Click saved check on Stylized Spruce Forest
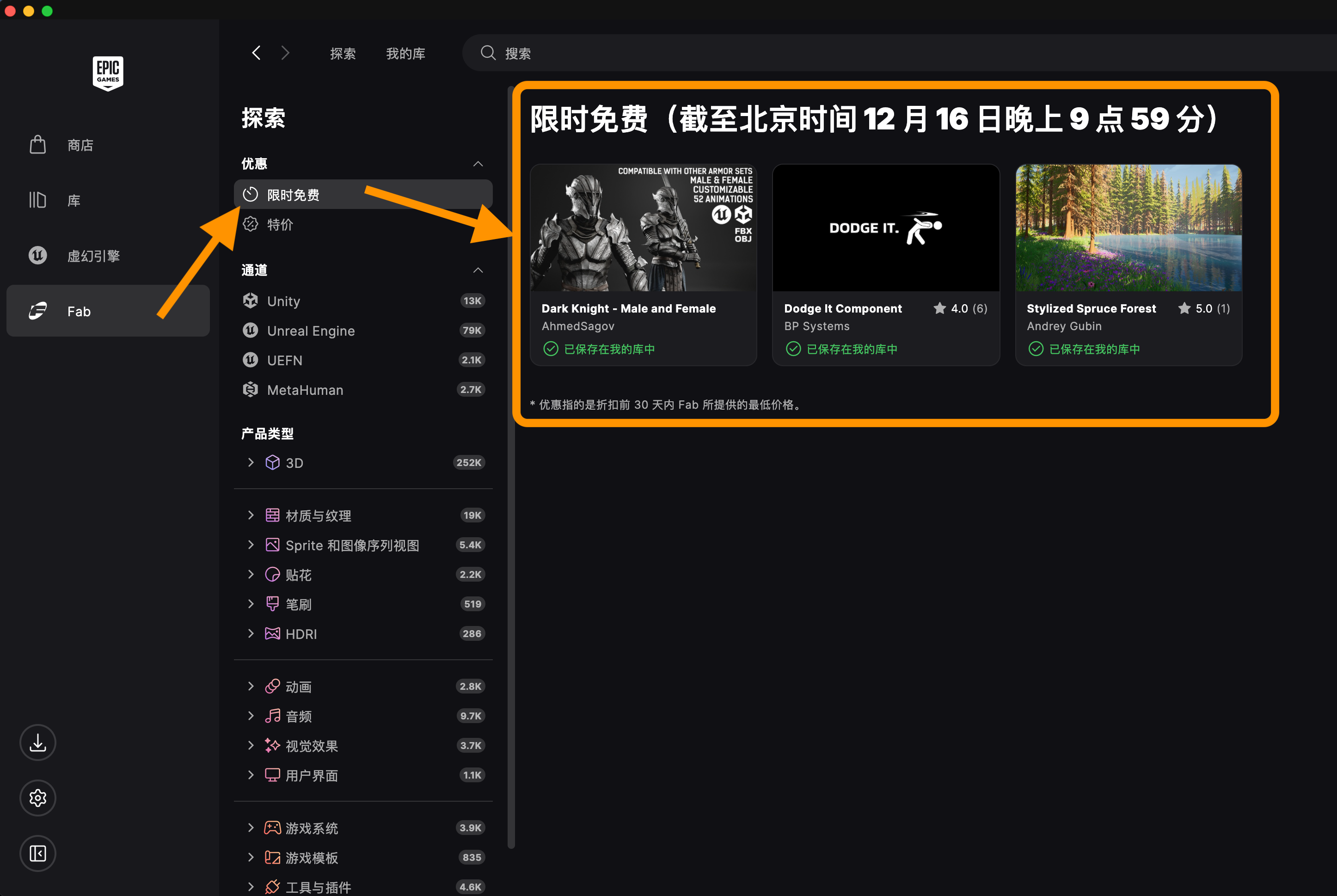Screen dimensions: 1337x896 pos(1035,349)
